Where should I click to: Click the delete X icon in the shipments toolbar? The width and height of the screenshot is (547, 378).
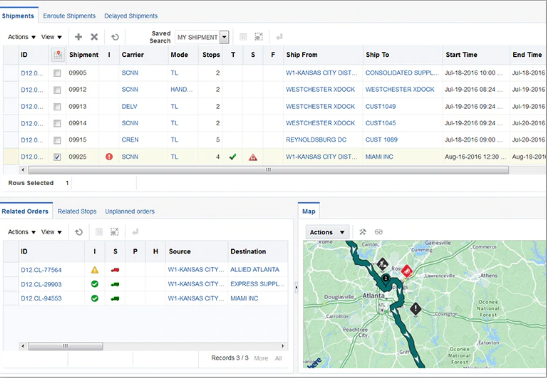click(x=94, y=37)
